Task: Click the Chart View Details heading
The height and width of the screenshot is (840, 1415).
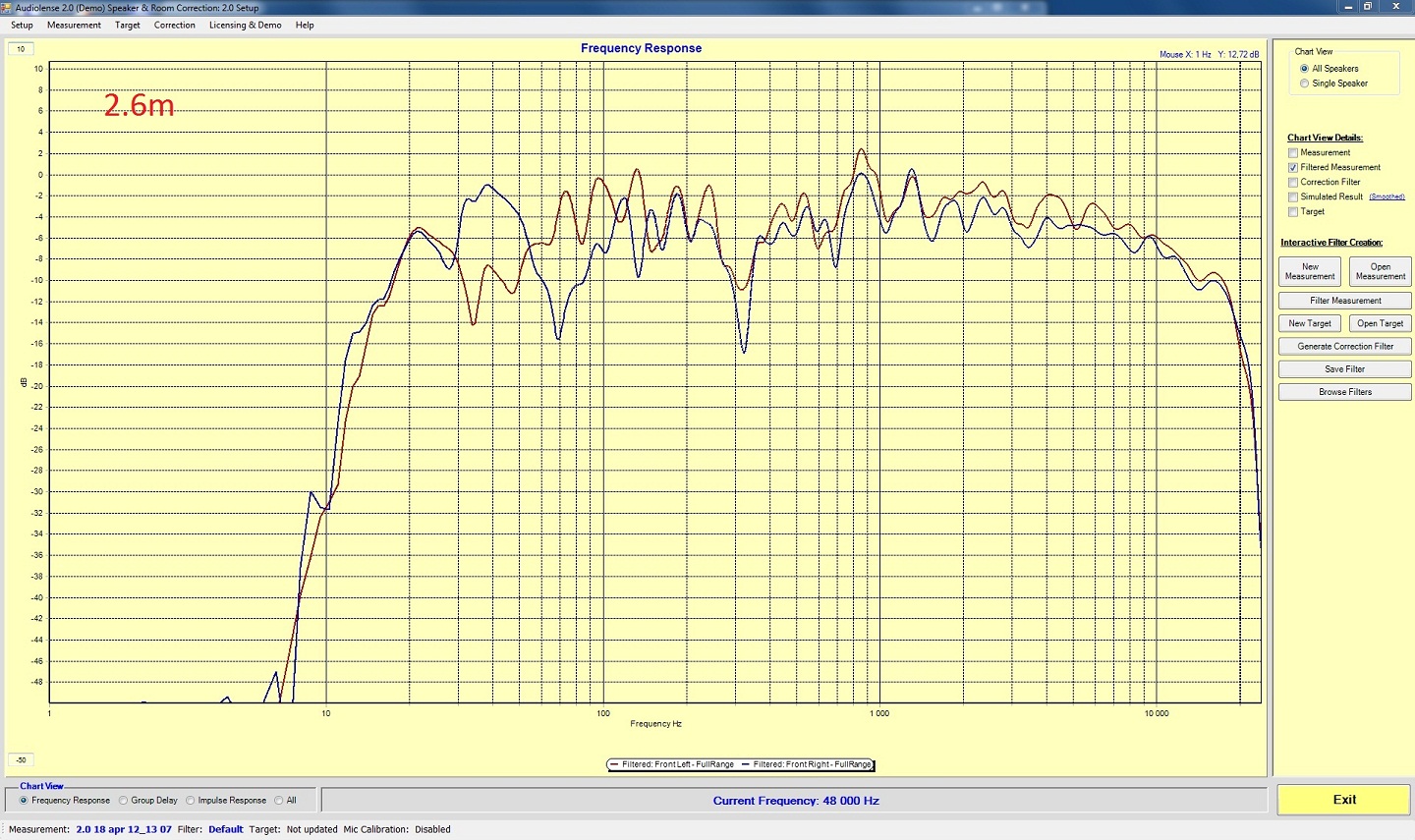Action: (x=1325, y=138)
